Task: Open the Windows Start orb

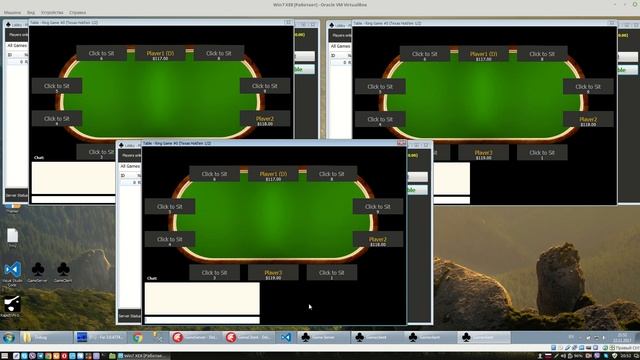Action: 9,338
